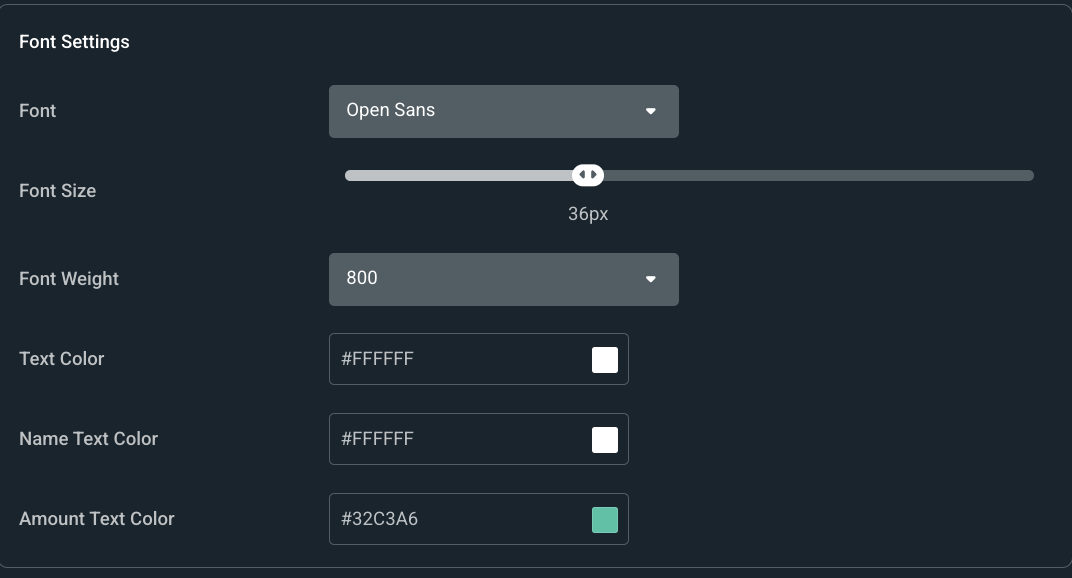Open the Font Weight dropdown showing 800
1072x578 pixels.
pyautogui.click(x=480, y=279)
